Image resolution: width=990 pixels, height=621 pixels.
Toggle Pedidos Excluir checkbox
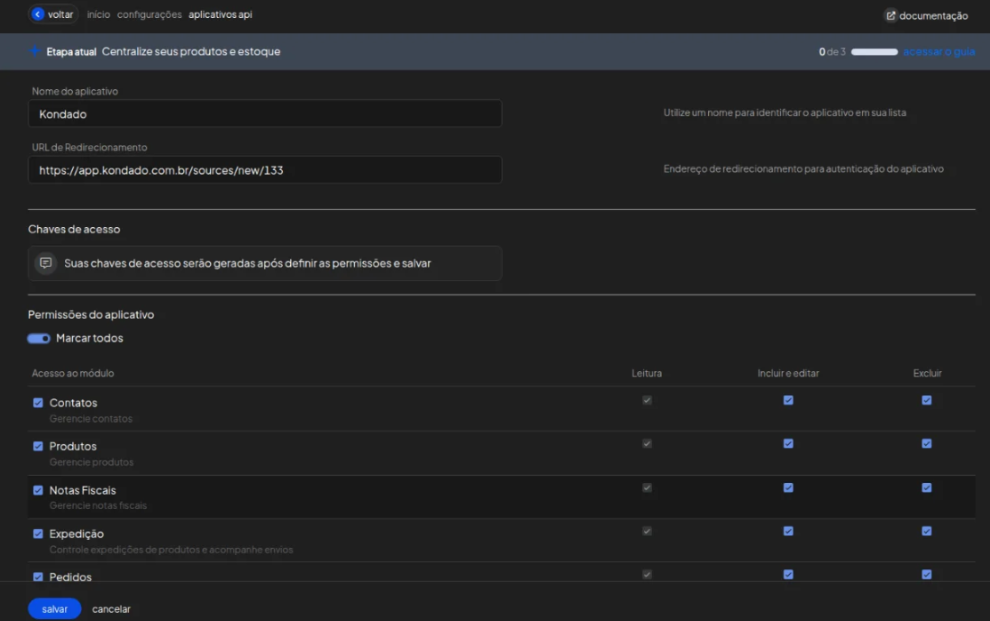click(926, 574)
